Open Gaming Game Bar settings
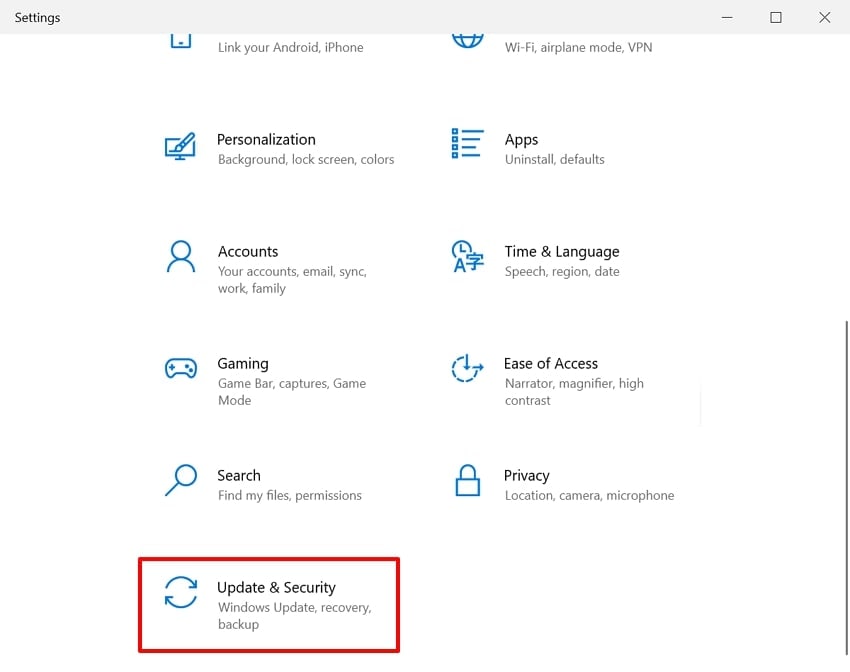Screen dimensions: 850x672 [270, 380]
